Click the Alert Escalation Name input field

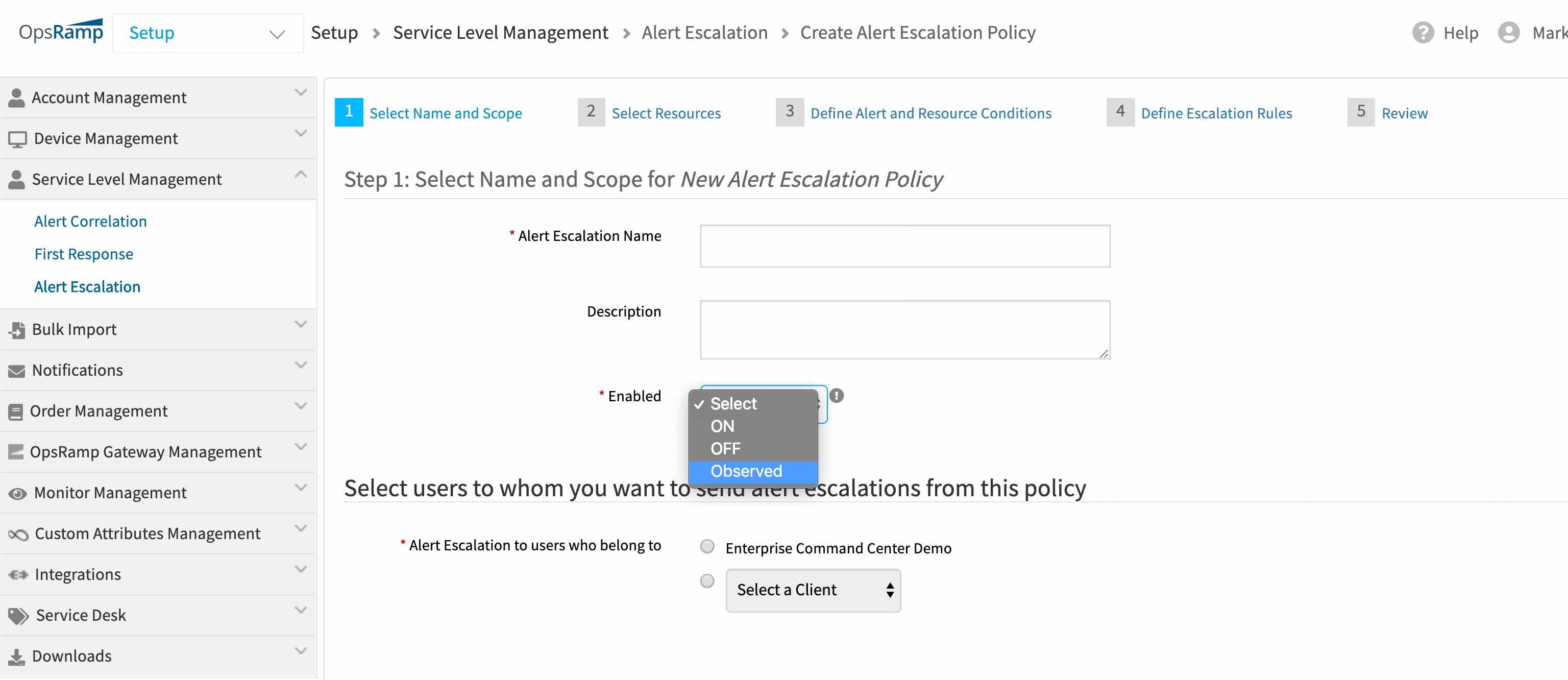coord(905,246)
